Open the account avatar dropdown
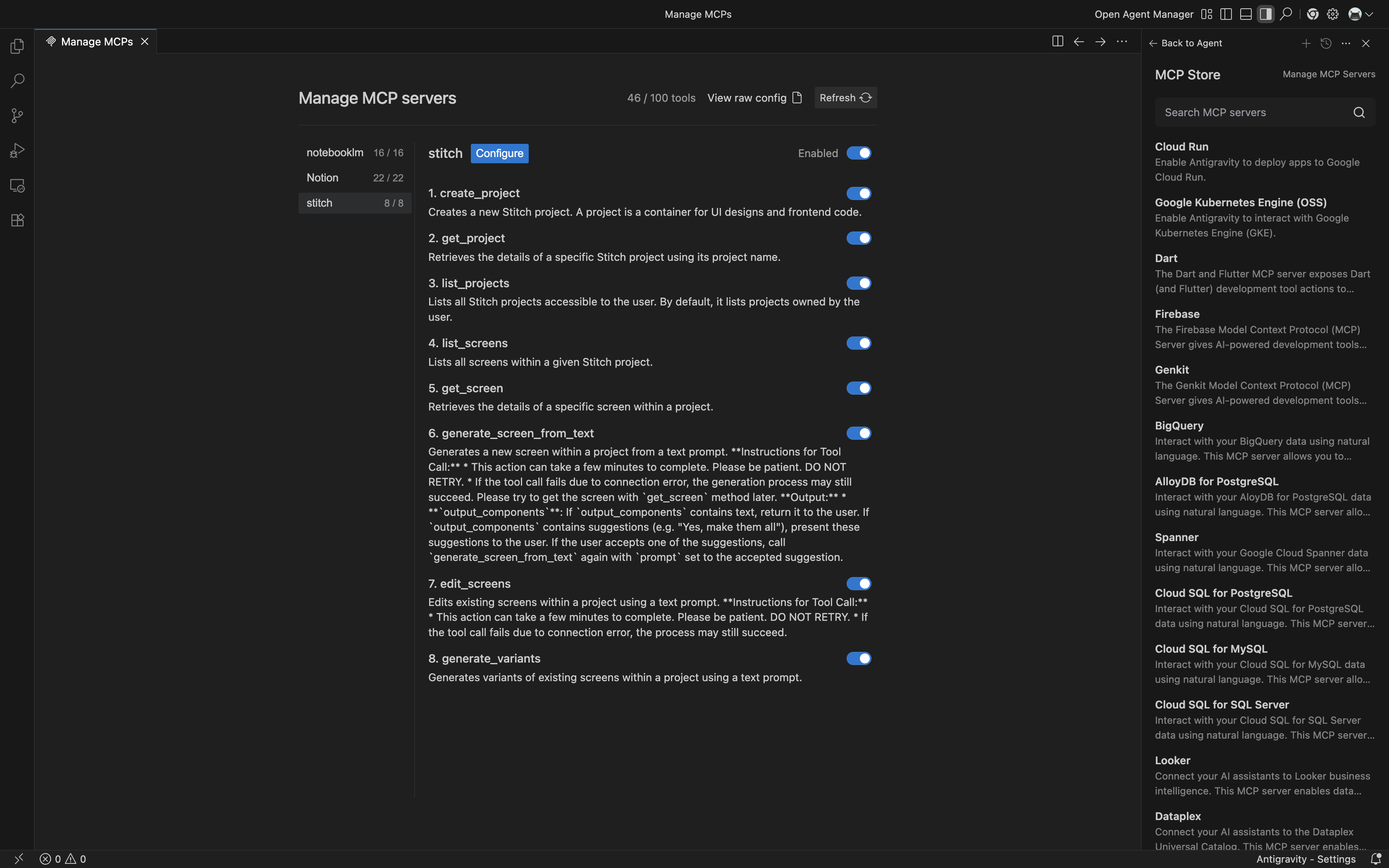 1360,14
